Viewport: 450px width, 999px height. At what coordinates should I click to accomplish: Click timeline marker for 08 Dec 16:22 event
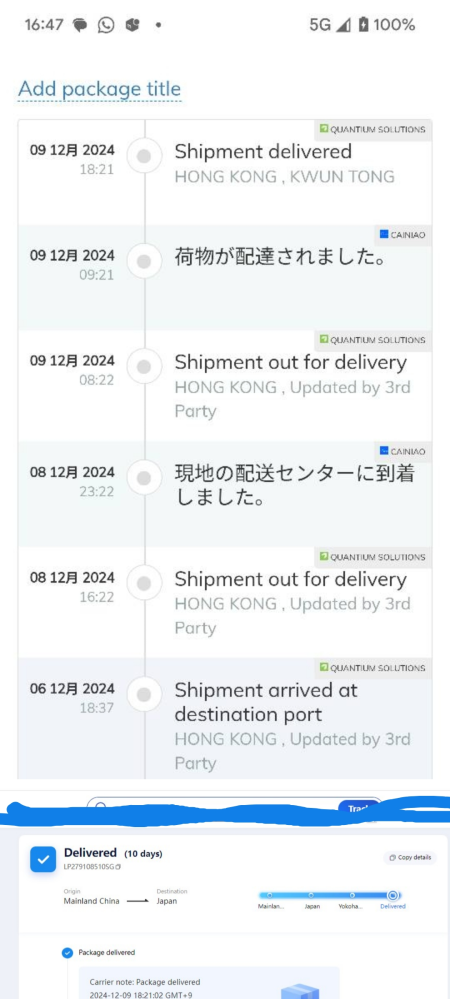point(144,583)
